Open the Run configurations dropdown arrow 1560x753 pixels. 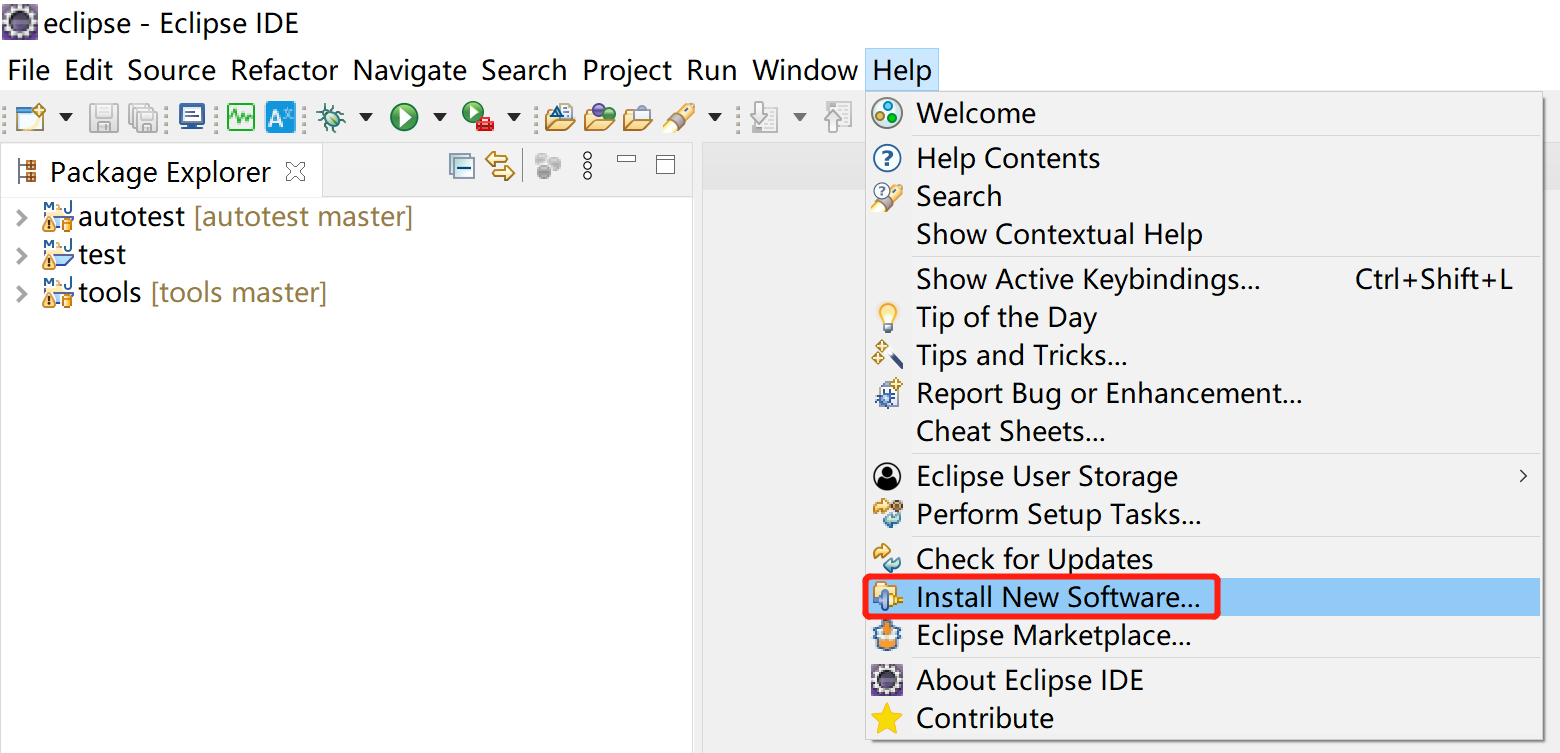click(x=440, y=117)
